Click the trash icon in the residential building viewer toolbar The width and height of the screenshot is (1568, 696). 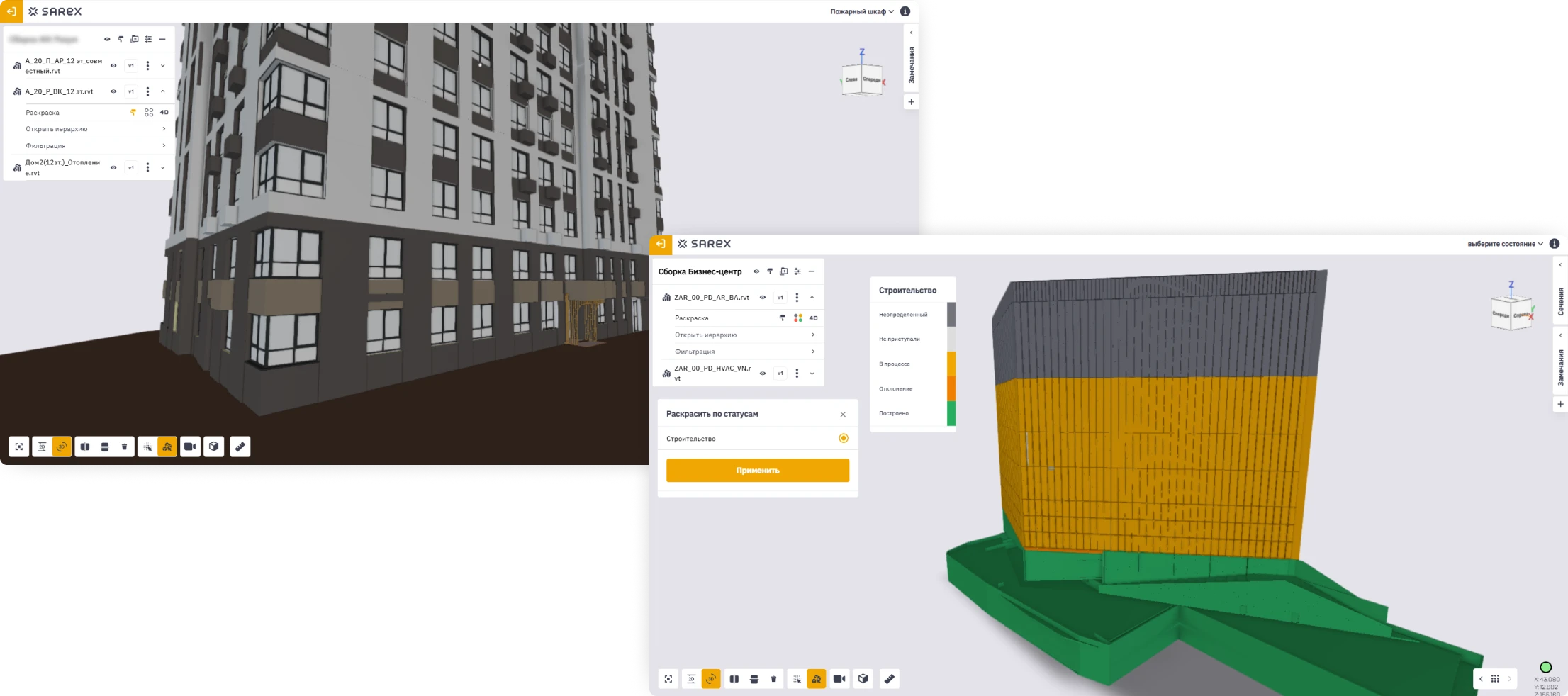tap(124, 447)
